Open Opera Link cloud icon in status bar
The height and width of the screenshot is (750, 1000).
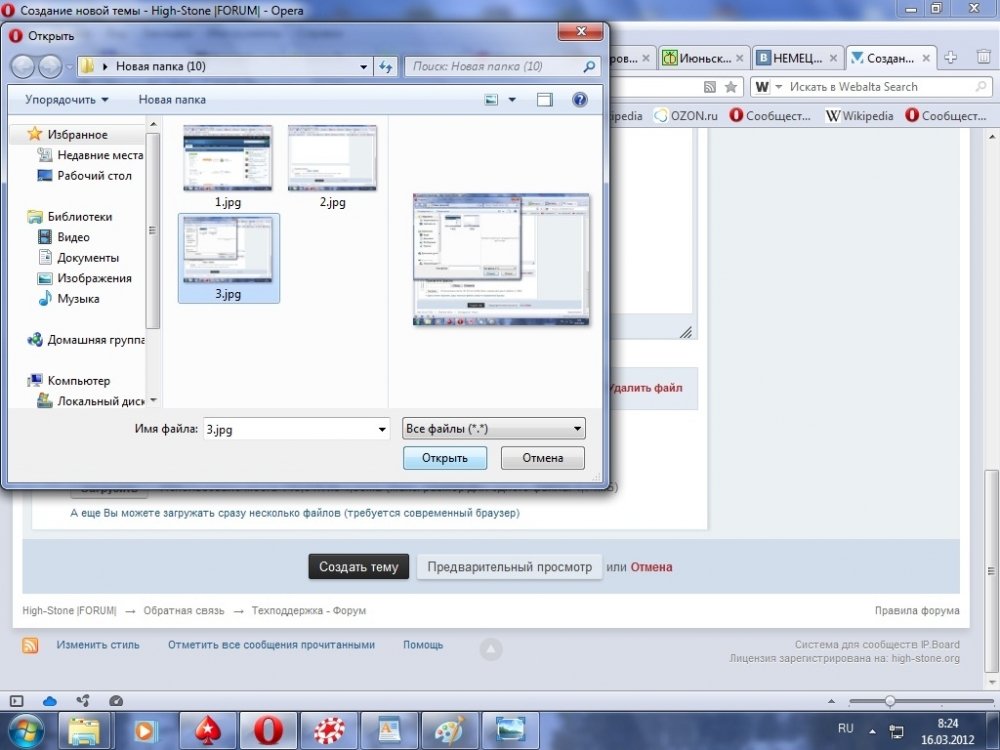tap(50, 701)
